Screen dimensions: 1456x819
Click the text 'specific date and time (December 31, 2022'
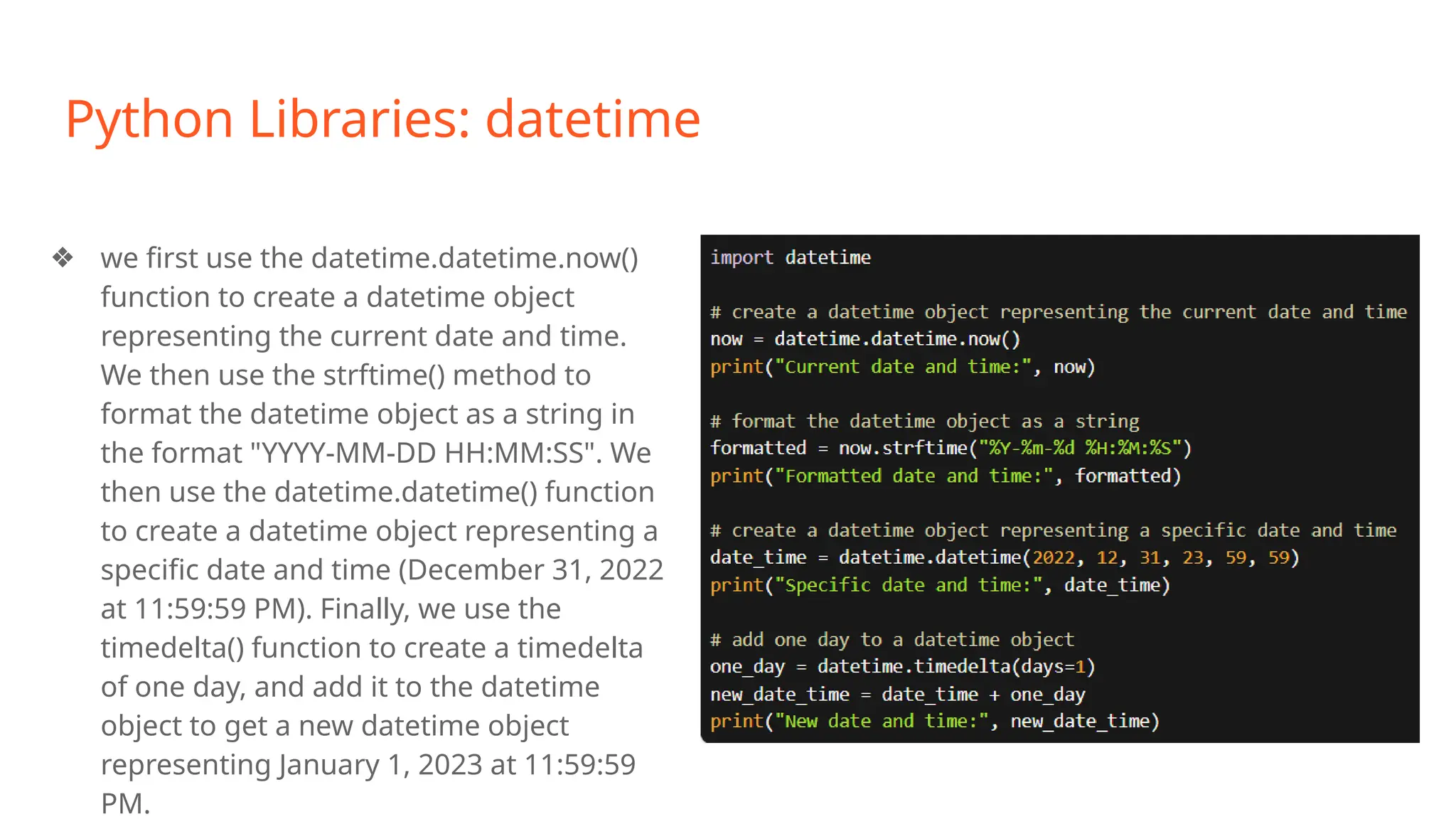tap(382, 570)
